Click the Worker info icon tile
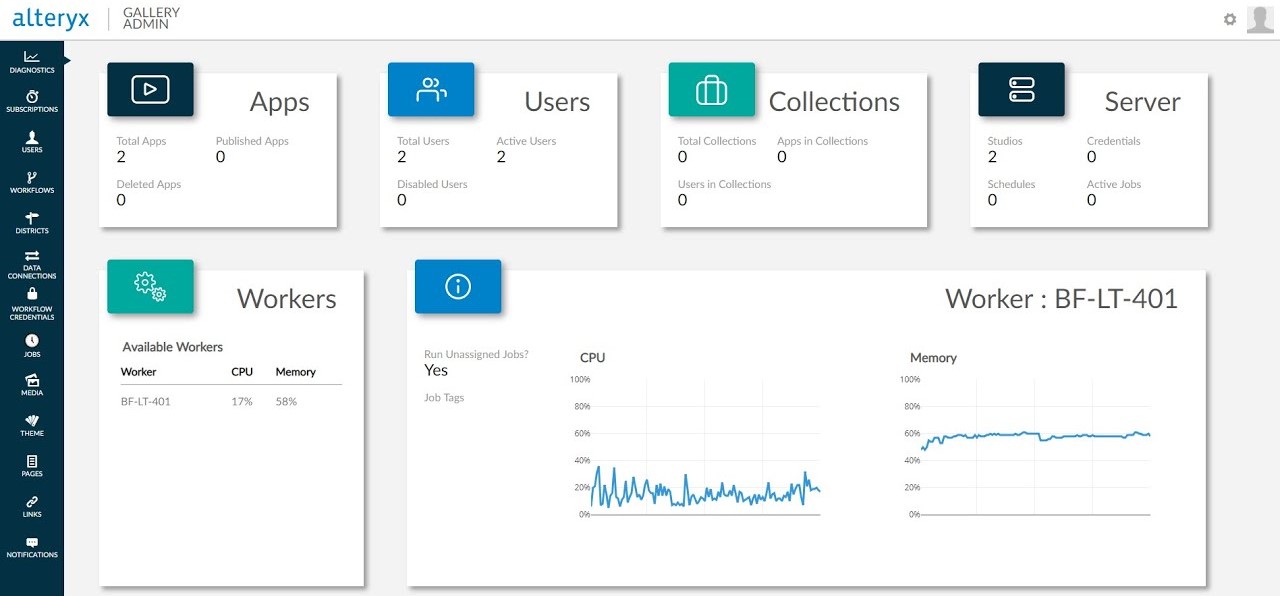 (x=458, y=286)
